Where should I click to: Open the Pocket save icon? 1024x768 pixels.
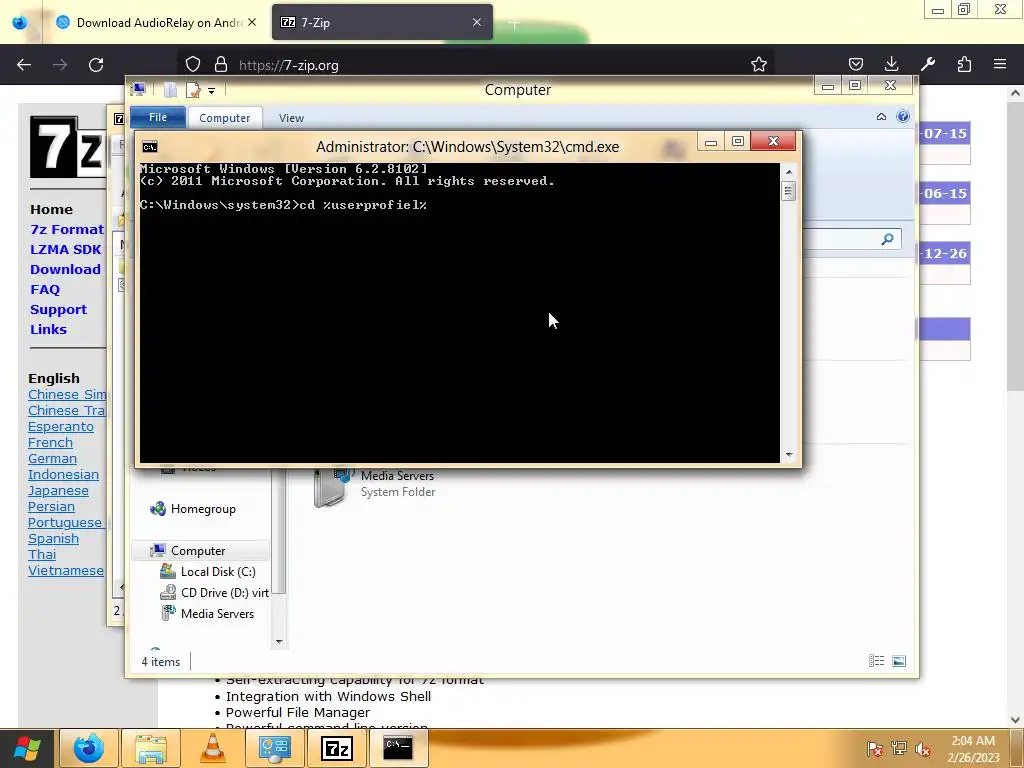tap(856, 65)
